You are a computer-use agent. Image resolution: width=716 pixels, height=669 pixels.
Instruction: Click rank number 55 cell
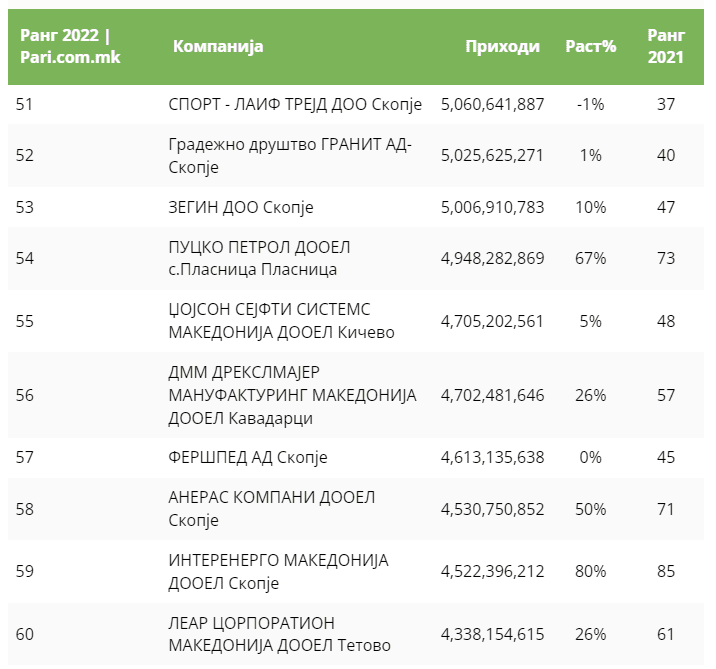tap(25, 321)
